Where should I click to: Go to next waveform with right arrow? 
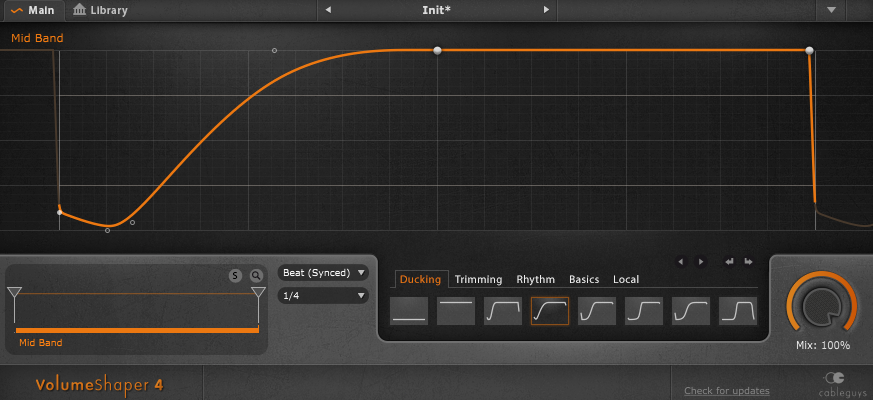click(x=700, y=261)
